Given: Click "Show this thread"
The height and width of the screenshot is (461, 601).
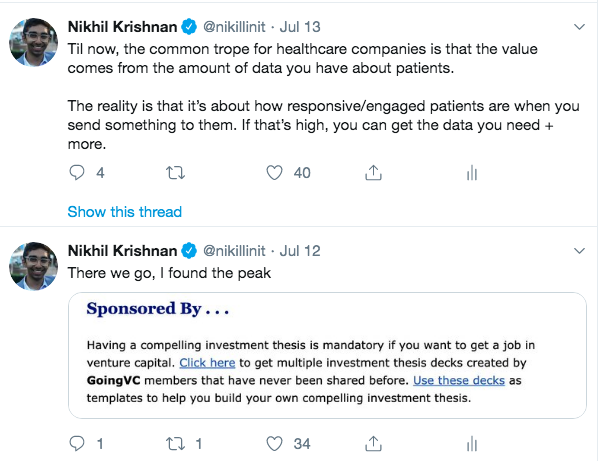Looking at the screenshot, I should coord(125,212).
